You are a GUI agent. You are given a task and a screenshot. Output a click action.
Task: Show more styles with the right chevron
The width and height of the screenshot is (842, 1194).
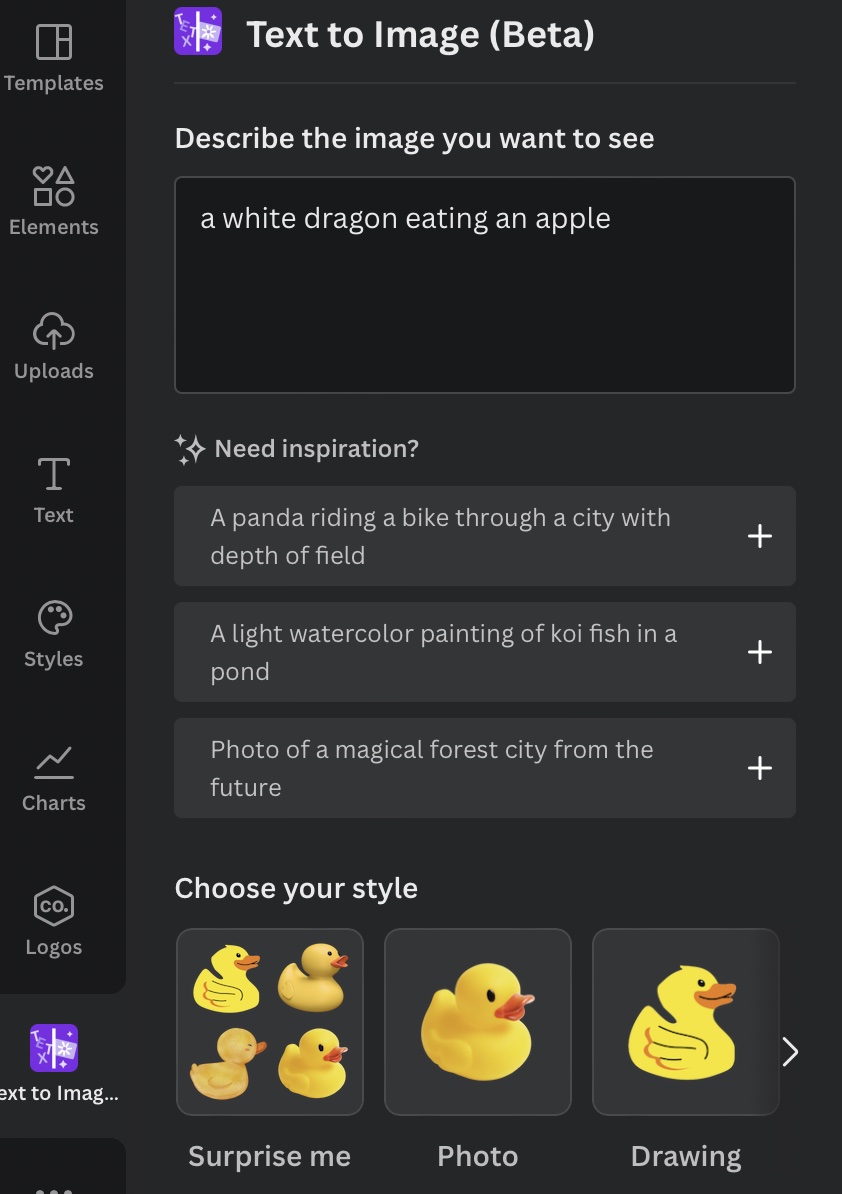[790, 1051]
